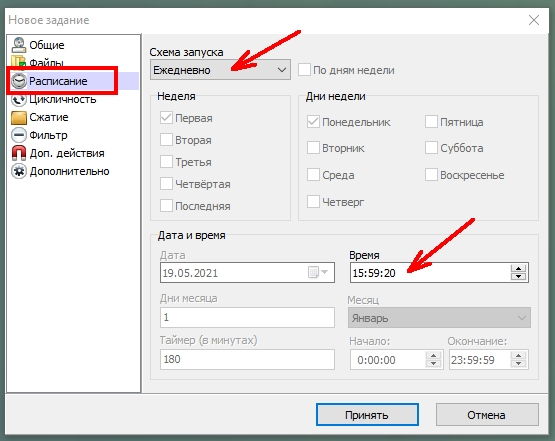Click the Отмена button
Image resolution: width=555 pixels, height=441 pixels.
point(487,415)
